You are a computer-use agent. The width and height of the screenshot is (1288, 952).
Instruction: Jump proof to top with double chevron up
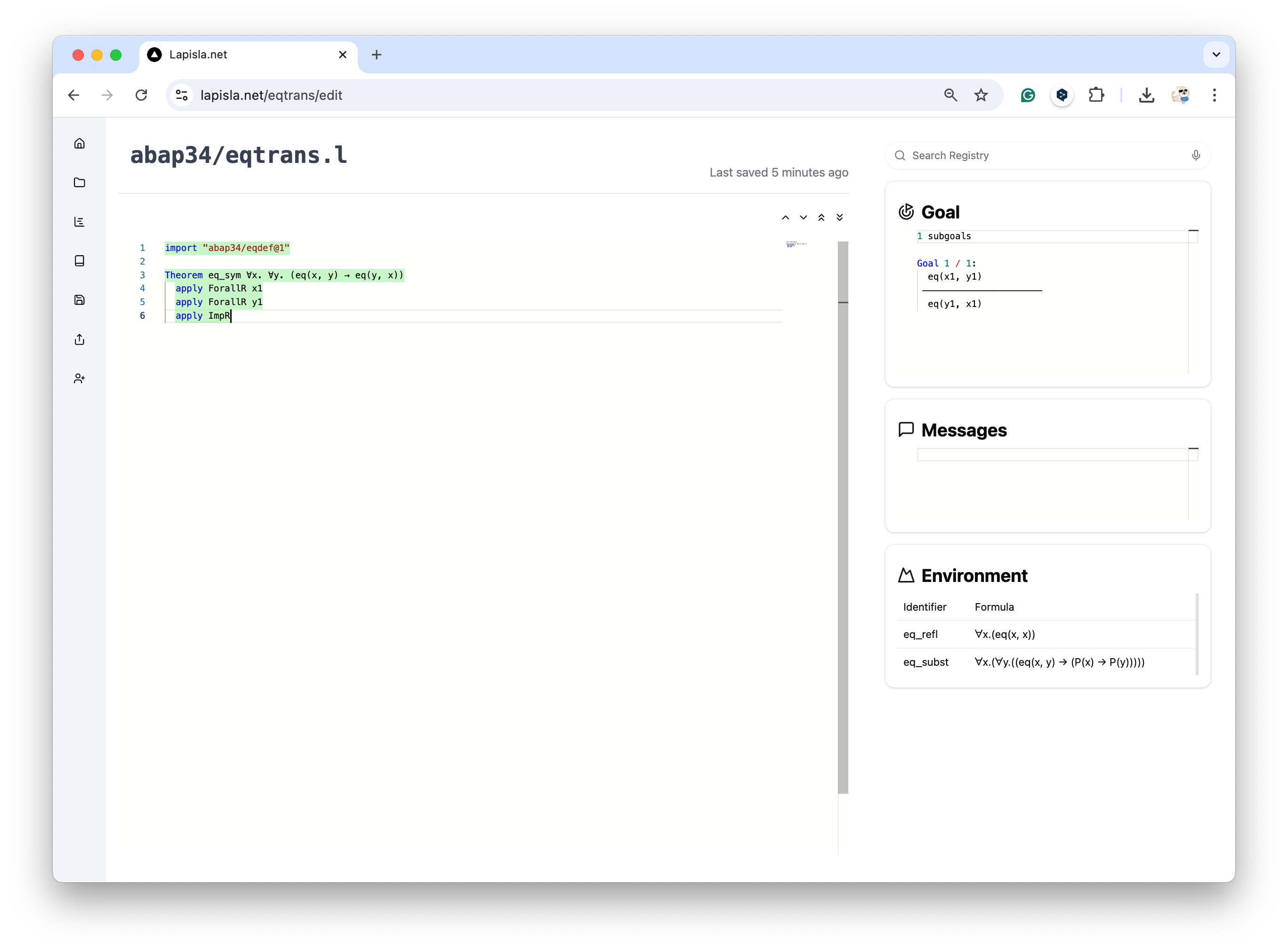click(821, 218)
